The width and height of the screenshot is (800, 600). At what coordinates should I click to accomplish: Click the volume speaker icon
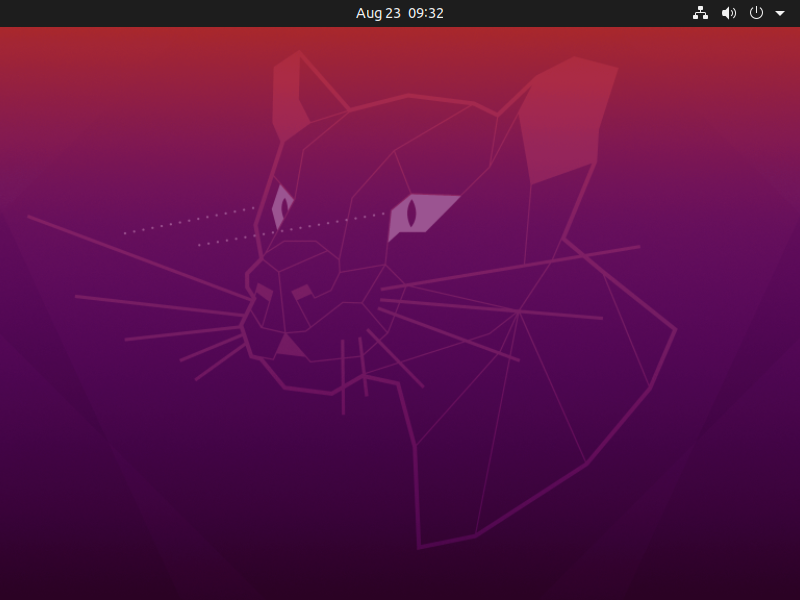(729, 13)
